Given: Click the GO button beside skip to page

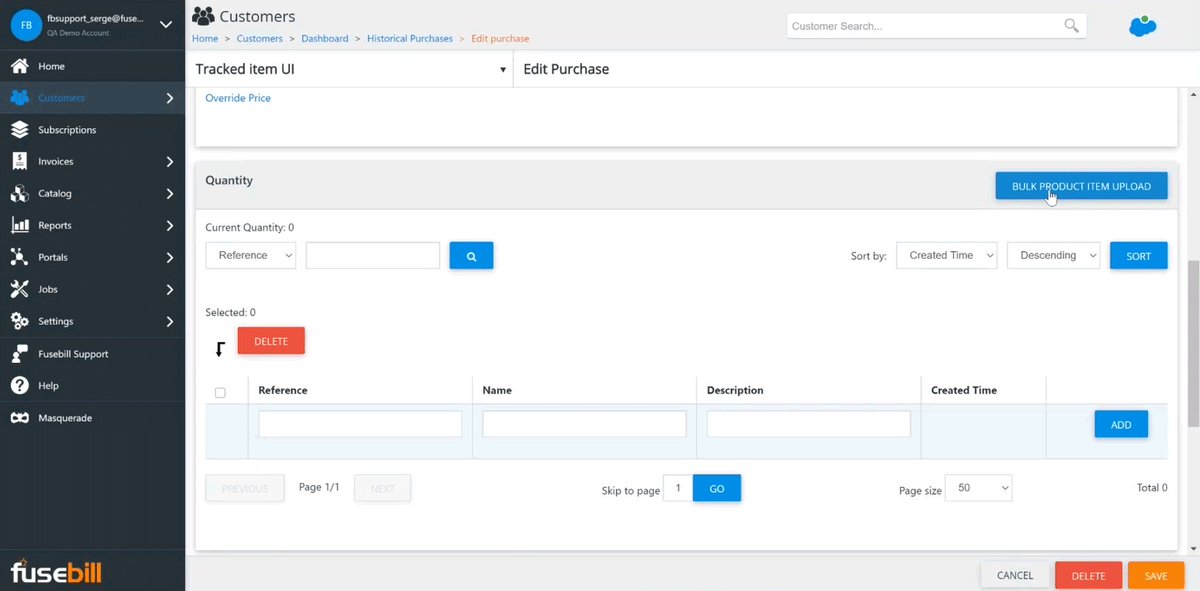Looking at the screenshot, I should coord(716,488).
